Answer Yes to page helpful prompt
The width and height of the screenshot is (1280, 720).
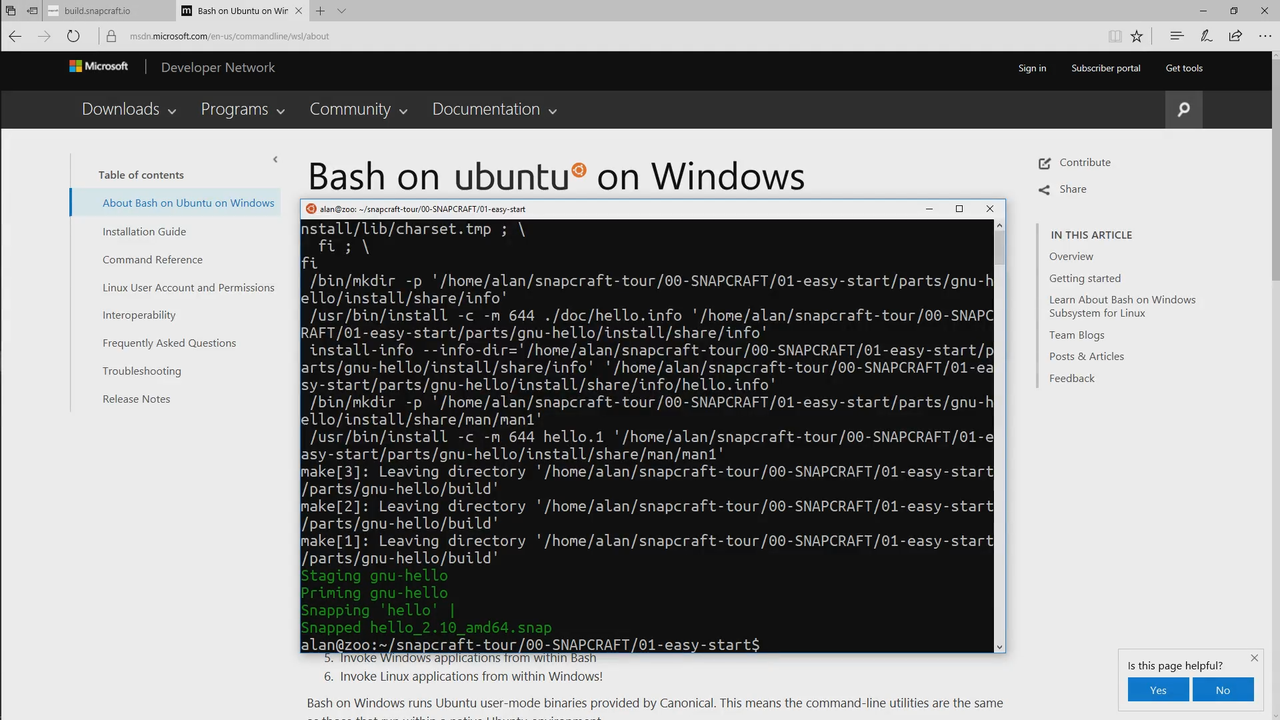1158,690
